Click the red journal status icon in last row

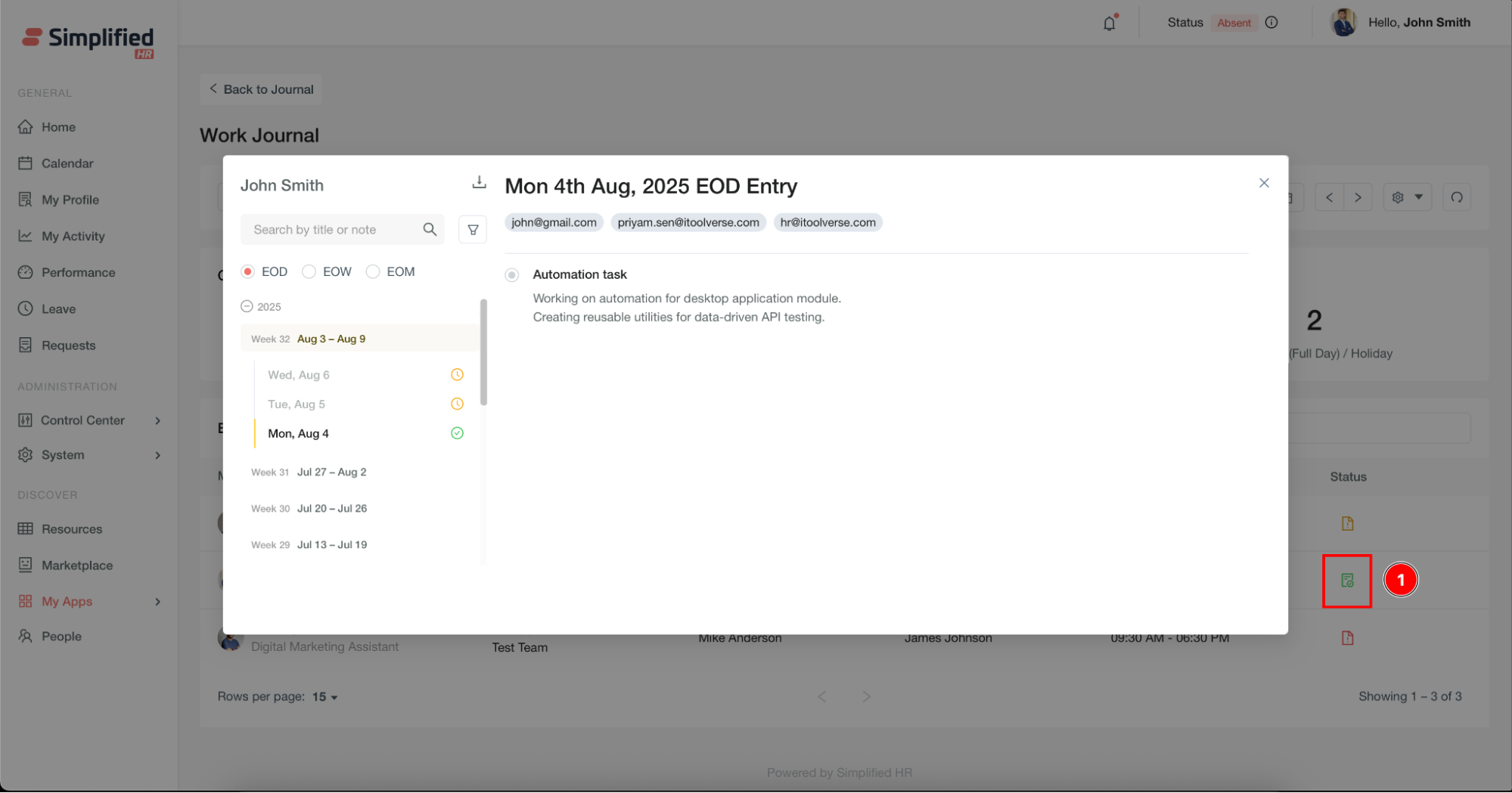click(x=1347, y=638)
